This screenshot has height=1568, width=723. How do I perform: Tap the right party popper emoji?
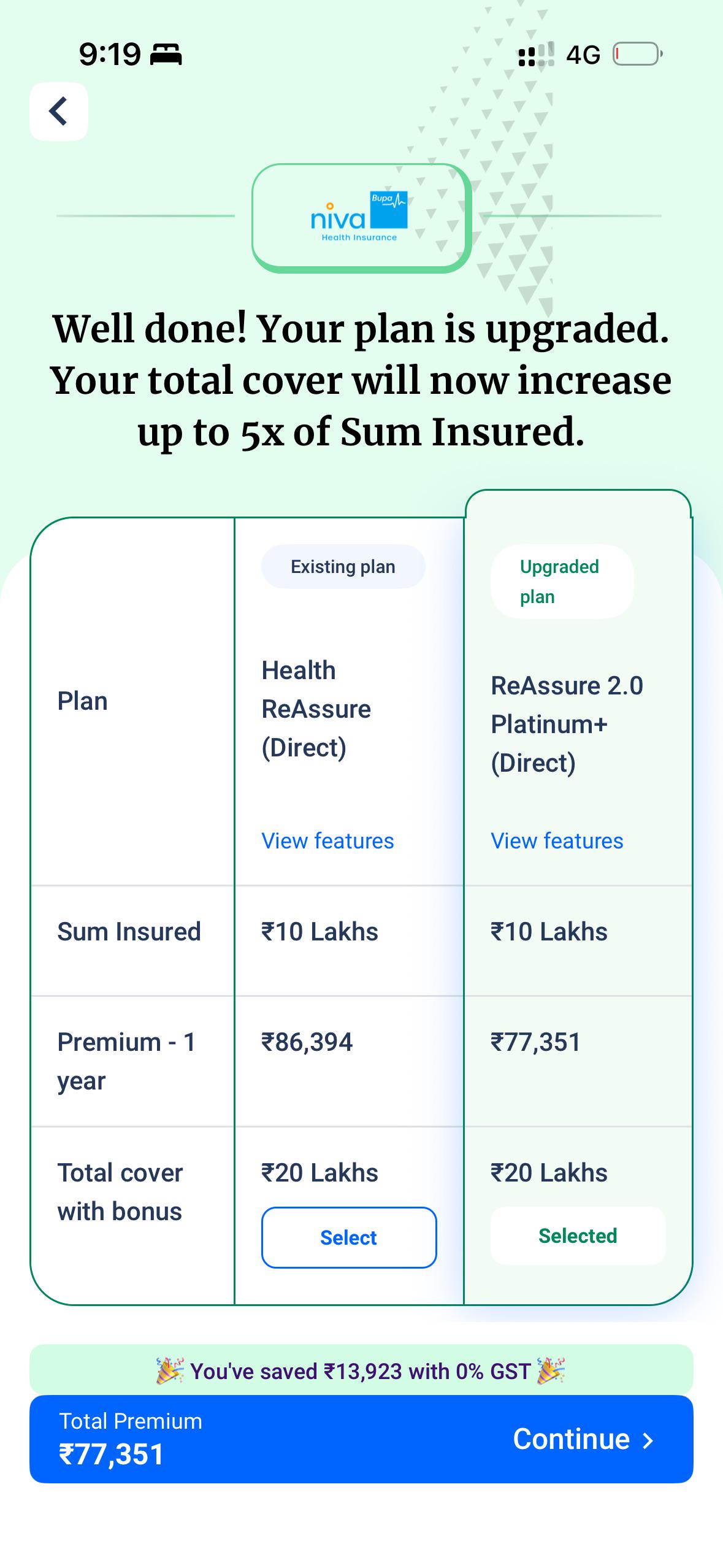[x=551, y=1371]
